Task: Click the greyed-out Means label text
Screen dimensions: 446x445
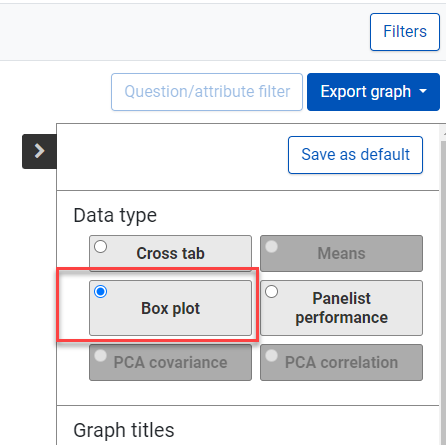Action: coord(341,253)
